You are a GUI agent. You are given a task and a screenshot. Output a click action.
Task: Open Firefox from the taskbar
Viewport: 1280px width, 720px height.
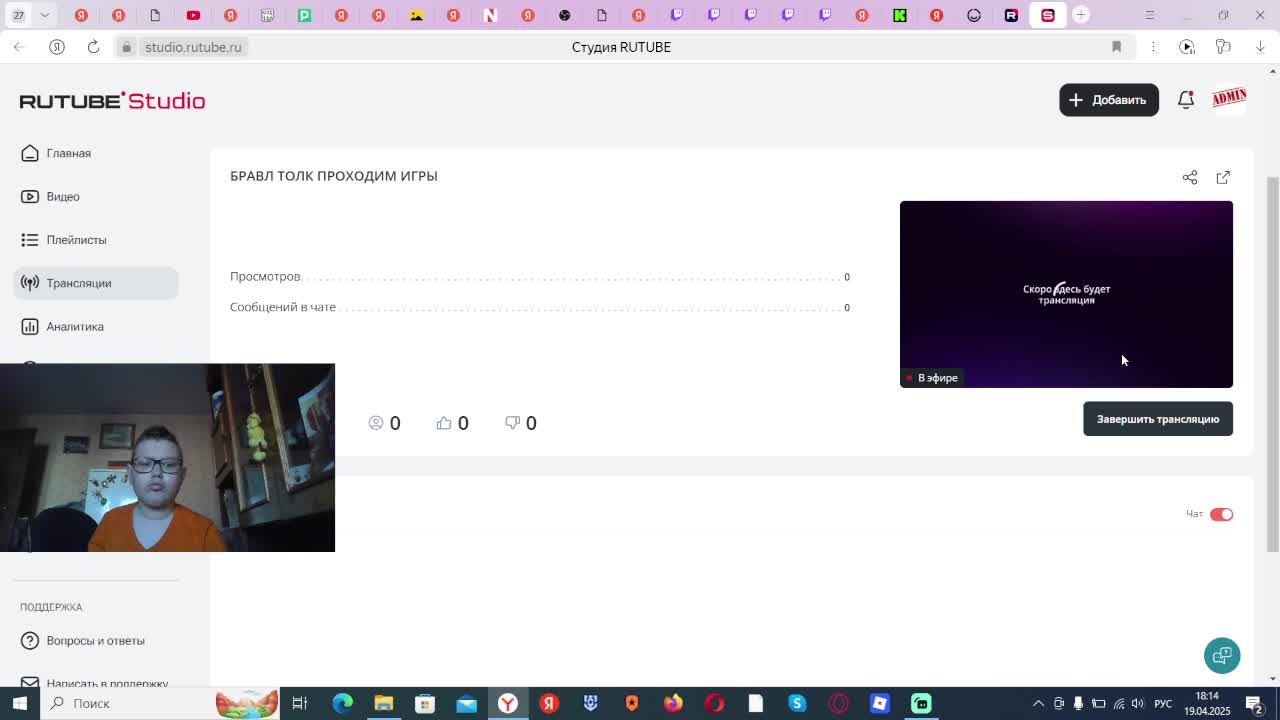673,703
